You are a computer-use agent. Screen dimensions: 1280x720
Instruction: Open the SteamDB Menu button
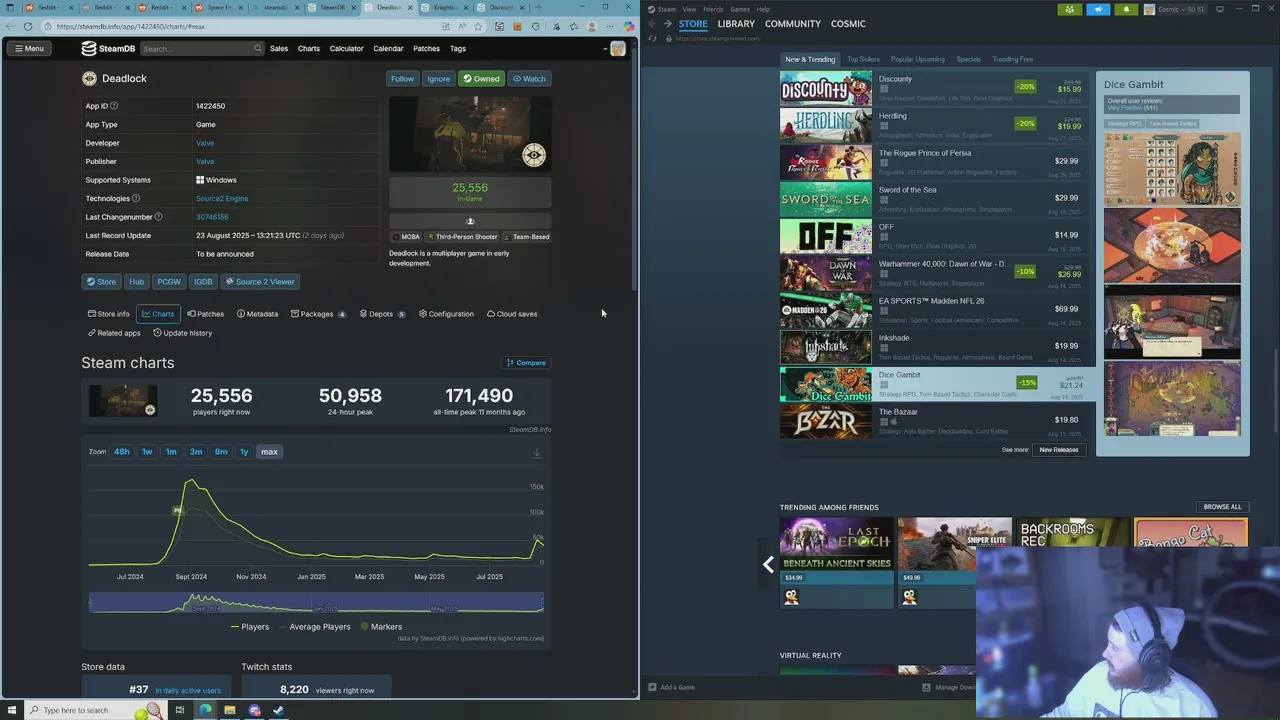pyautogui.click(x=29, y=48)
